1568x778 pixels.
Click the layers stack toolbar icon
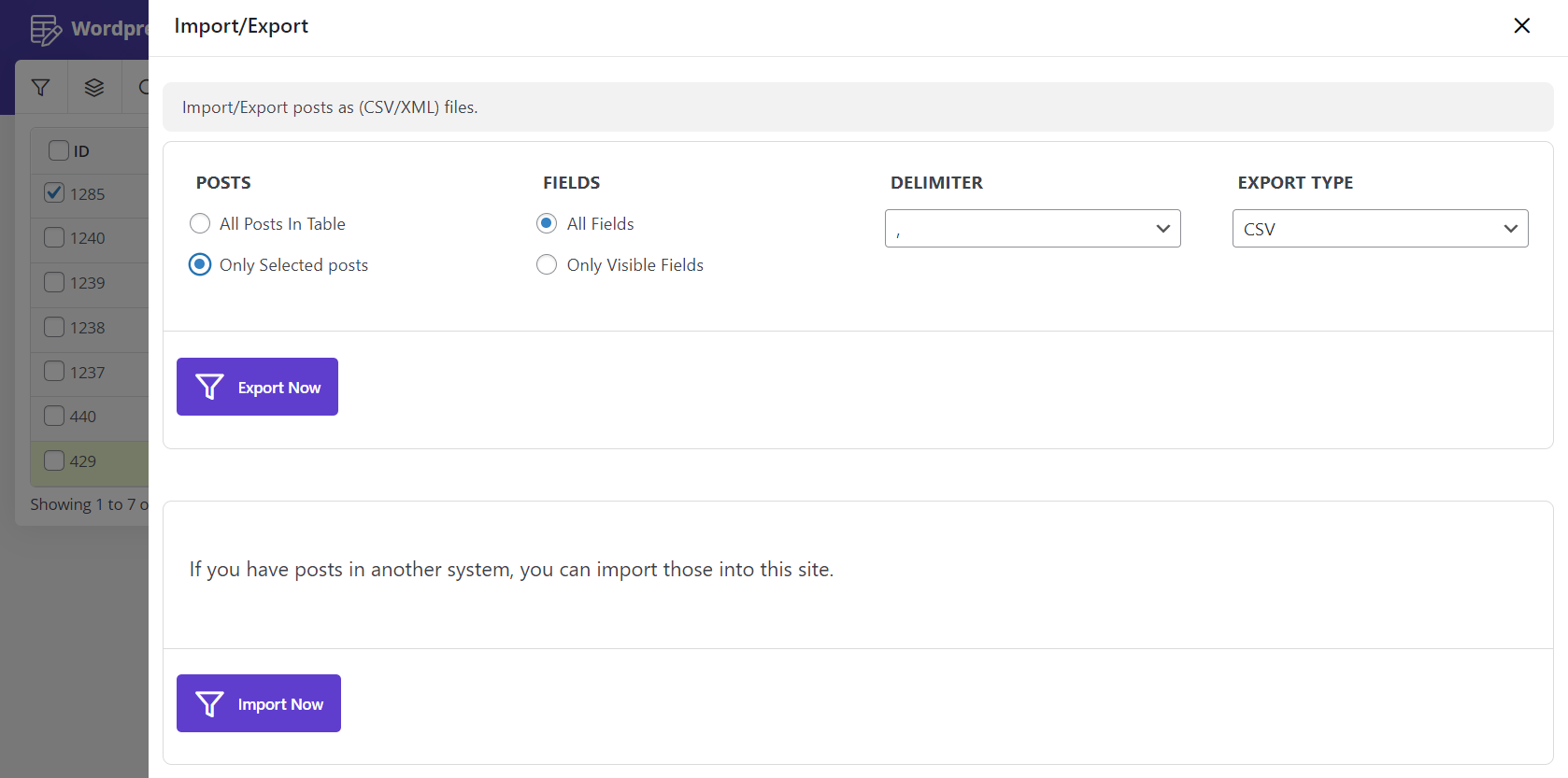pos(94,88)
